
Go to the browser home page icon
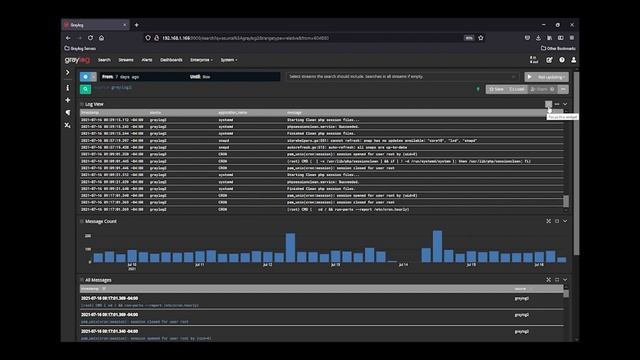click(x=102, y=38)
